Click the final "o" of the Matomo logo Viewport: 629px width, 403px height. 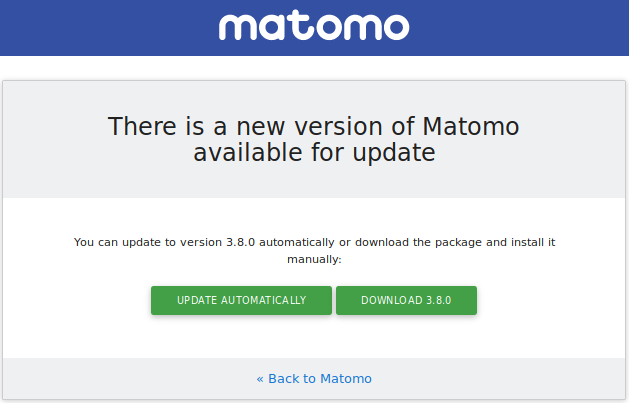394,28
